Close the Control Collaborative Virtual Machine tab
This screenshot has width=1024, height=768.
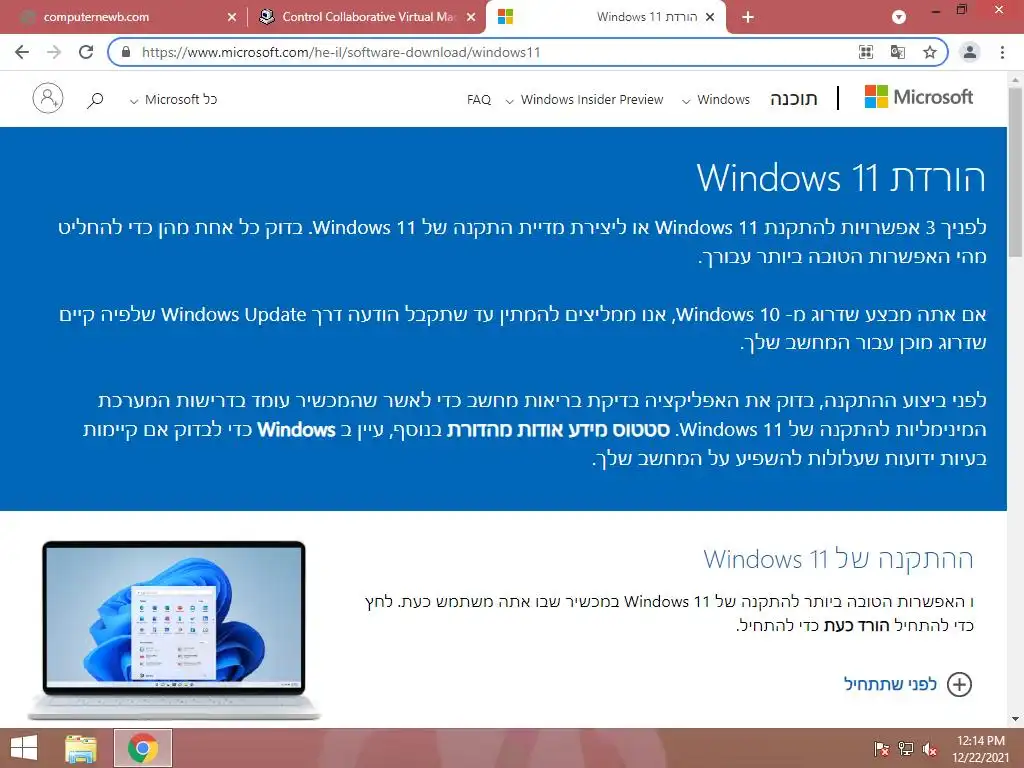[x=471, y=18]
